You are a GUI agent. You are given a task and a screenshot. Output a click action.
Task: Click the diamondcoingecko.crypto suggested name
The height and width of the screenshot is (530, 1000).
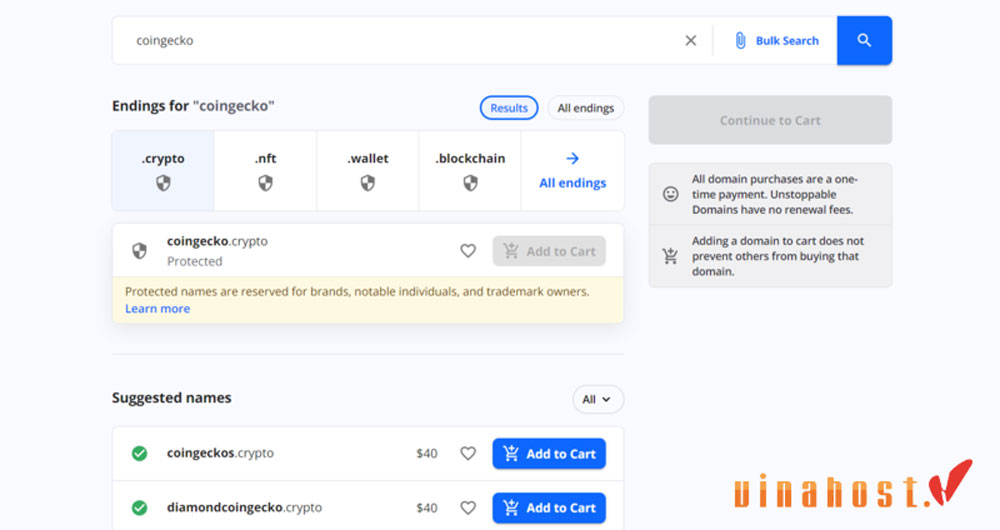244,508
